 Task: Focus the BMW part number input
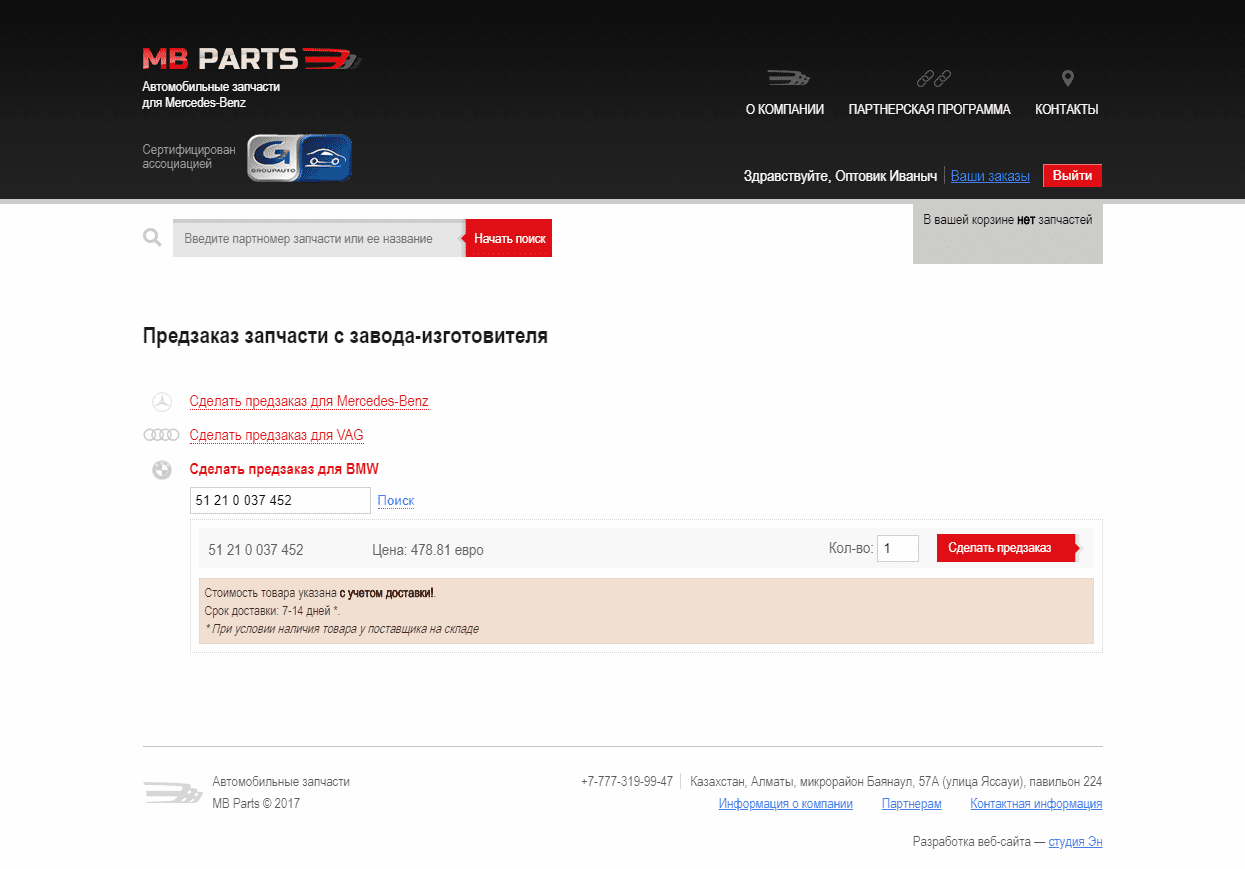280,500
